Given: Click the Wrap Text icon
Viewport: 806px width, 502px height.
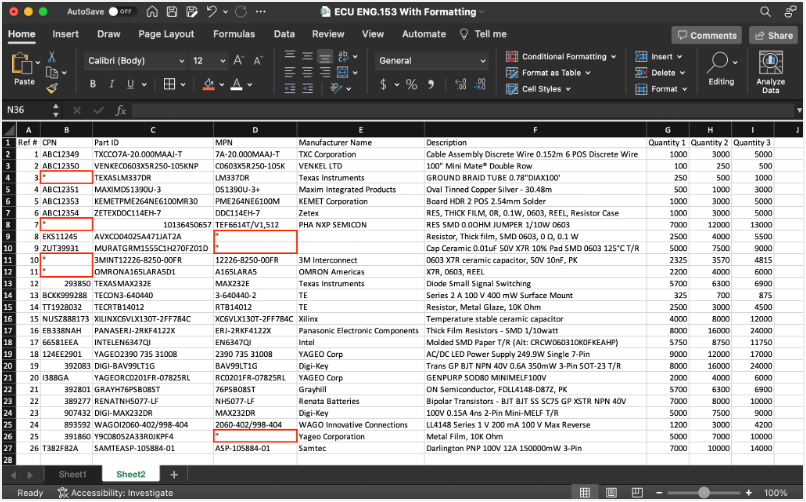Looking at the screenshot, I should [343, 55].
